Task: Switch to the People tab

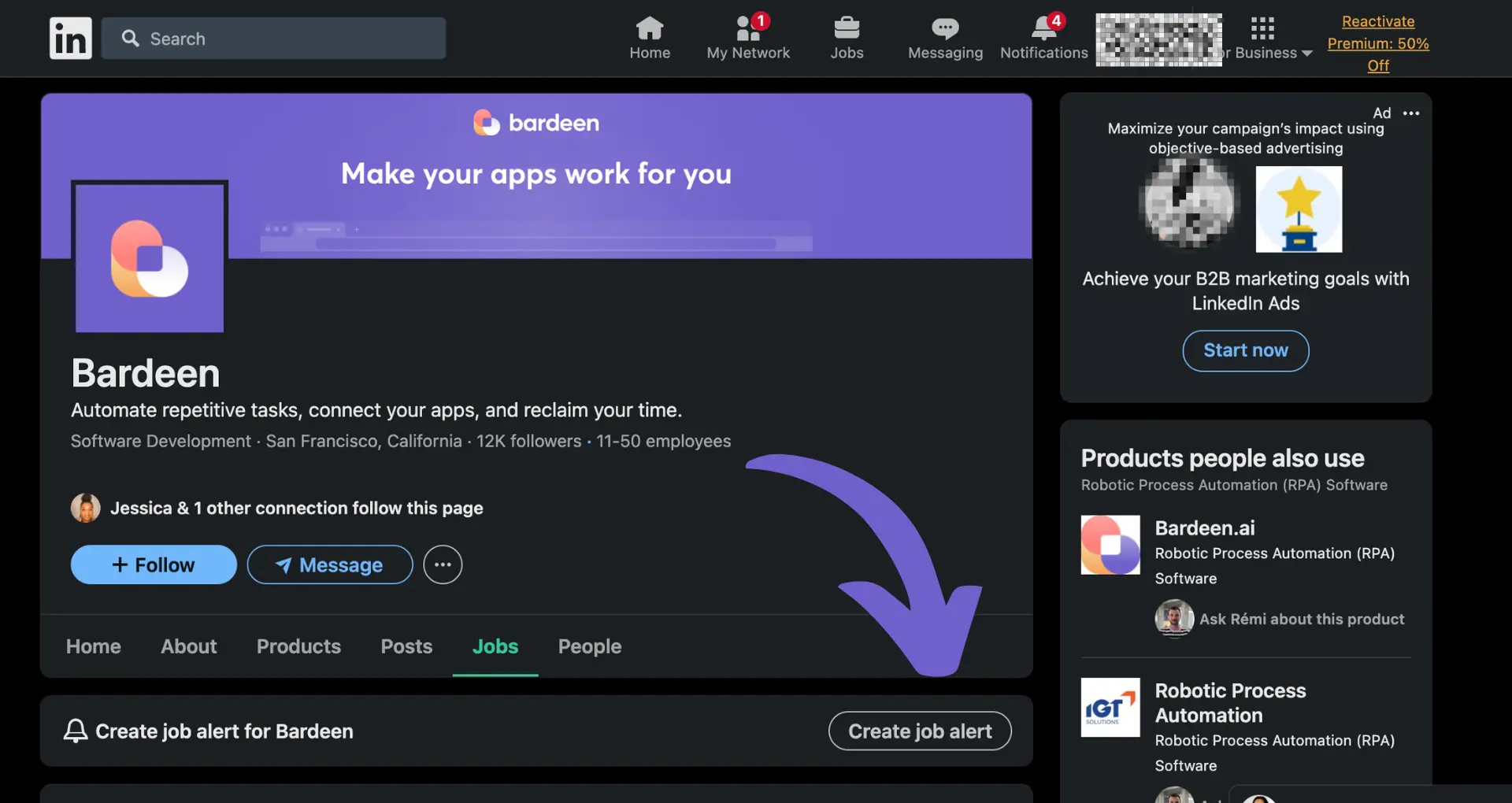Action: coord(590,646)
